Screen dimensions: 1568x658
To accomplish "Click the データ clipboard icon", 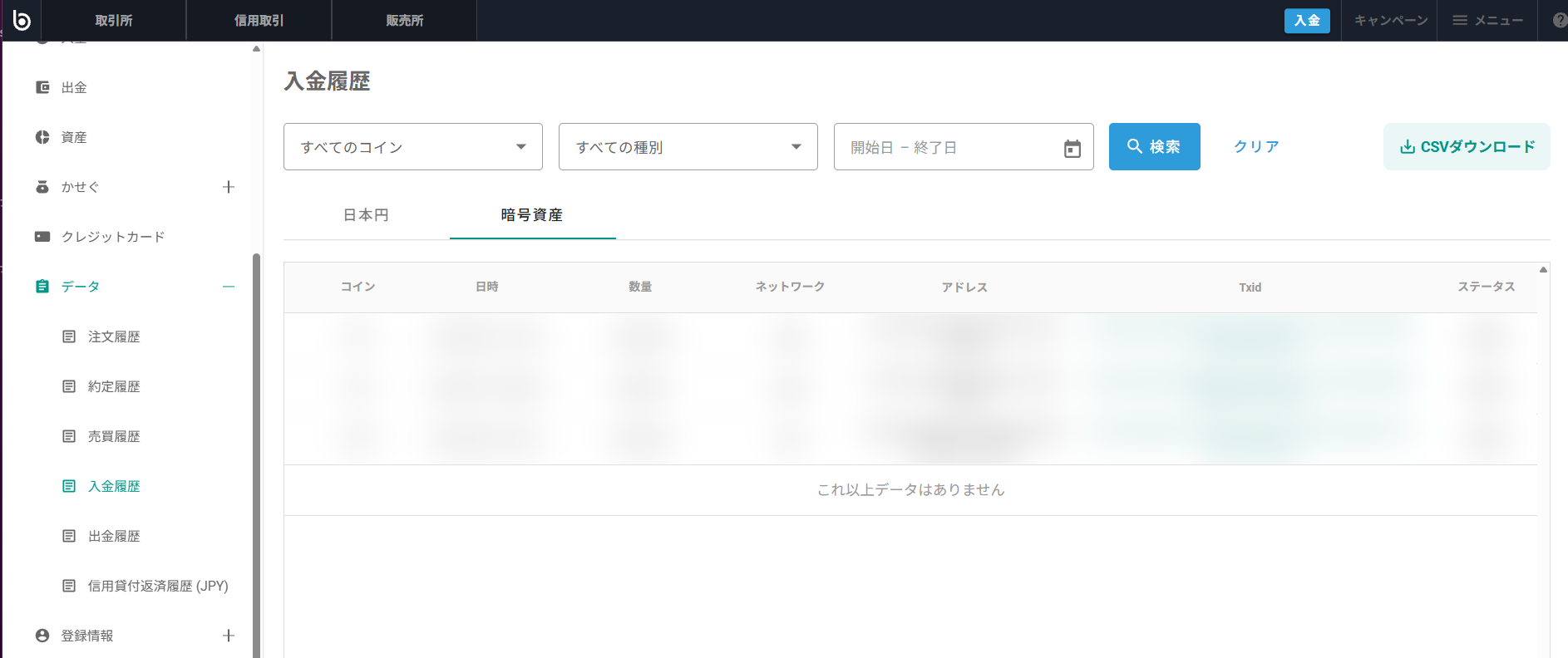I will [42, 287].
